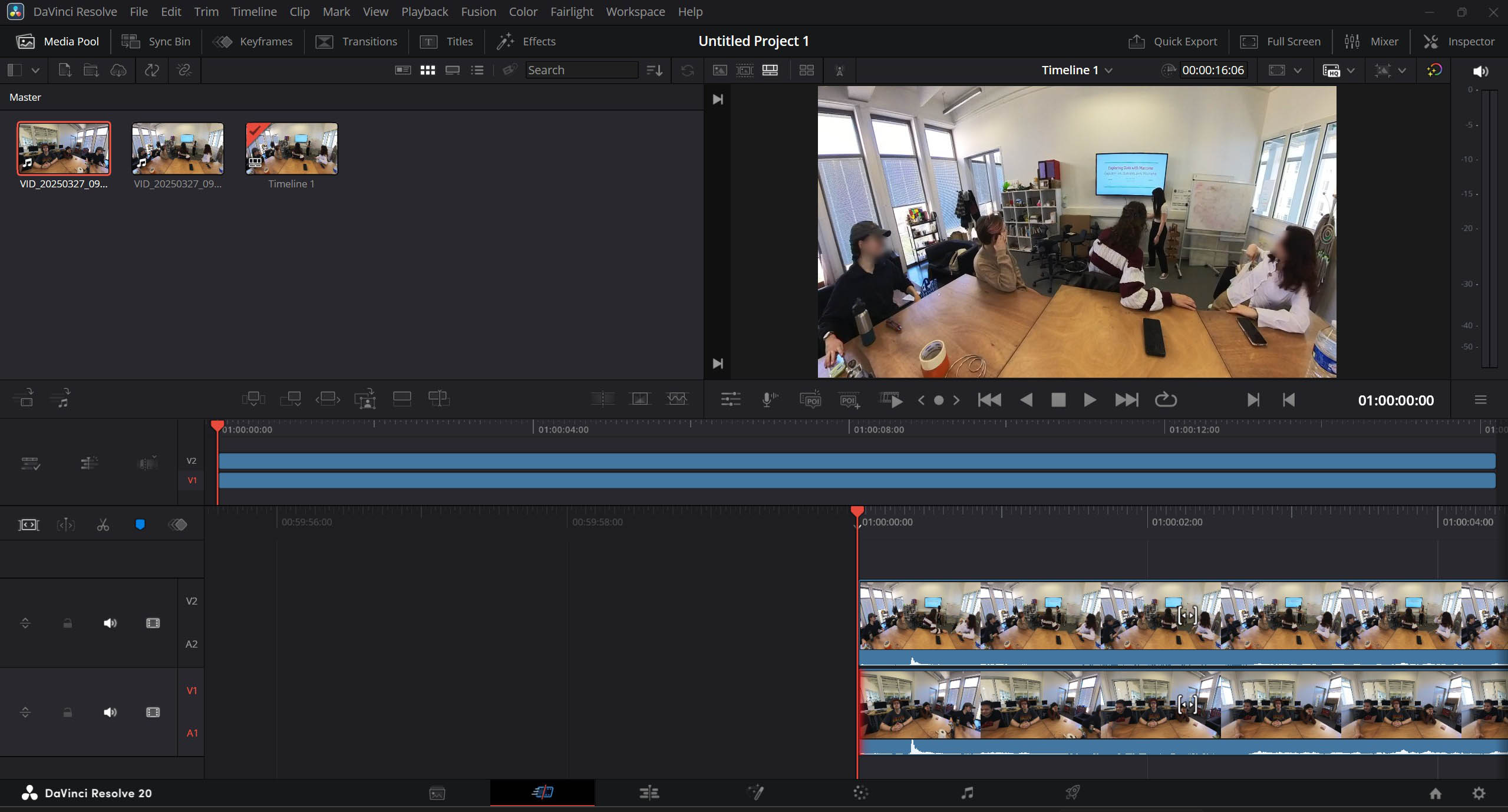Click the blue marker flag icon

point(140,524)
